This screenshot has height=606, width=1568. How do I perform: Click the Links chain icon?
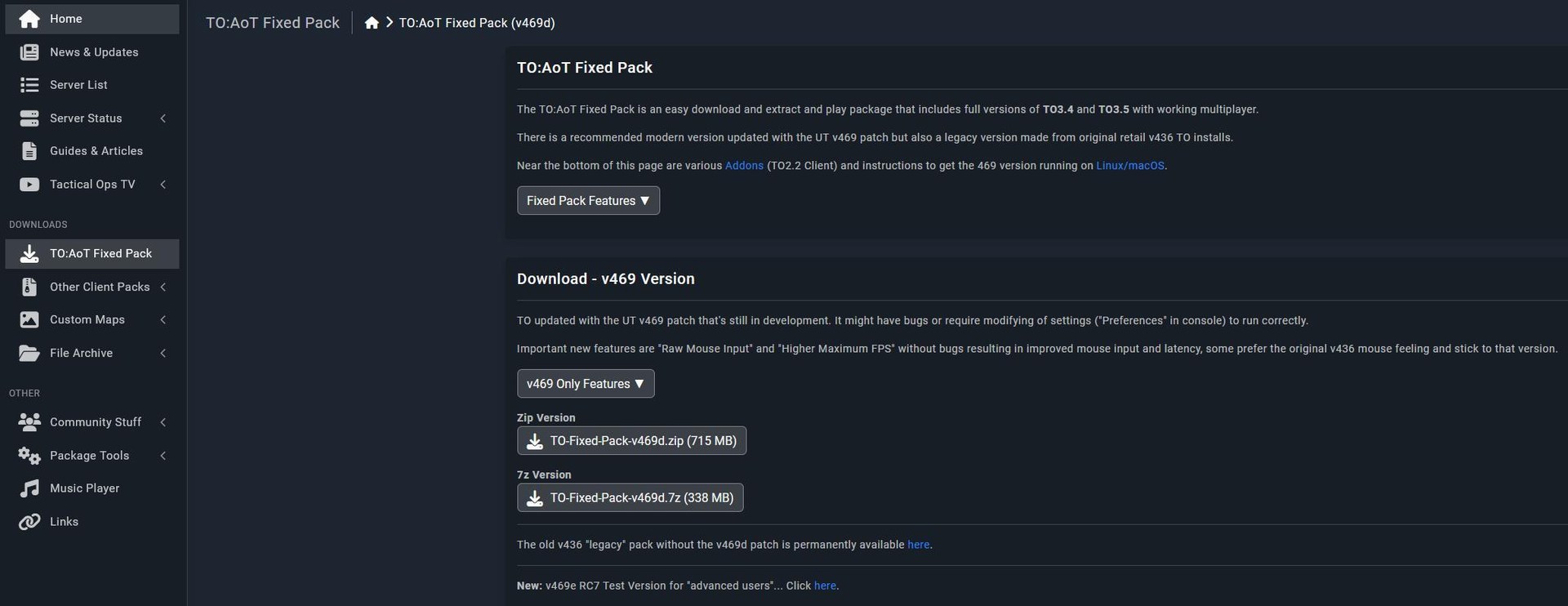(29, 522)
